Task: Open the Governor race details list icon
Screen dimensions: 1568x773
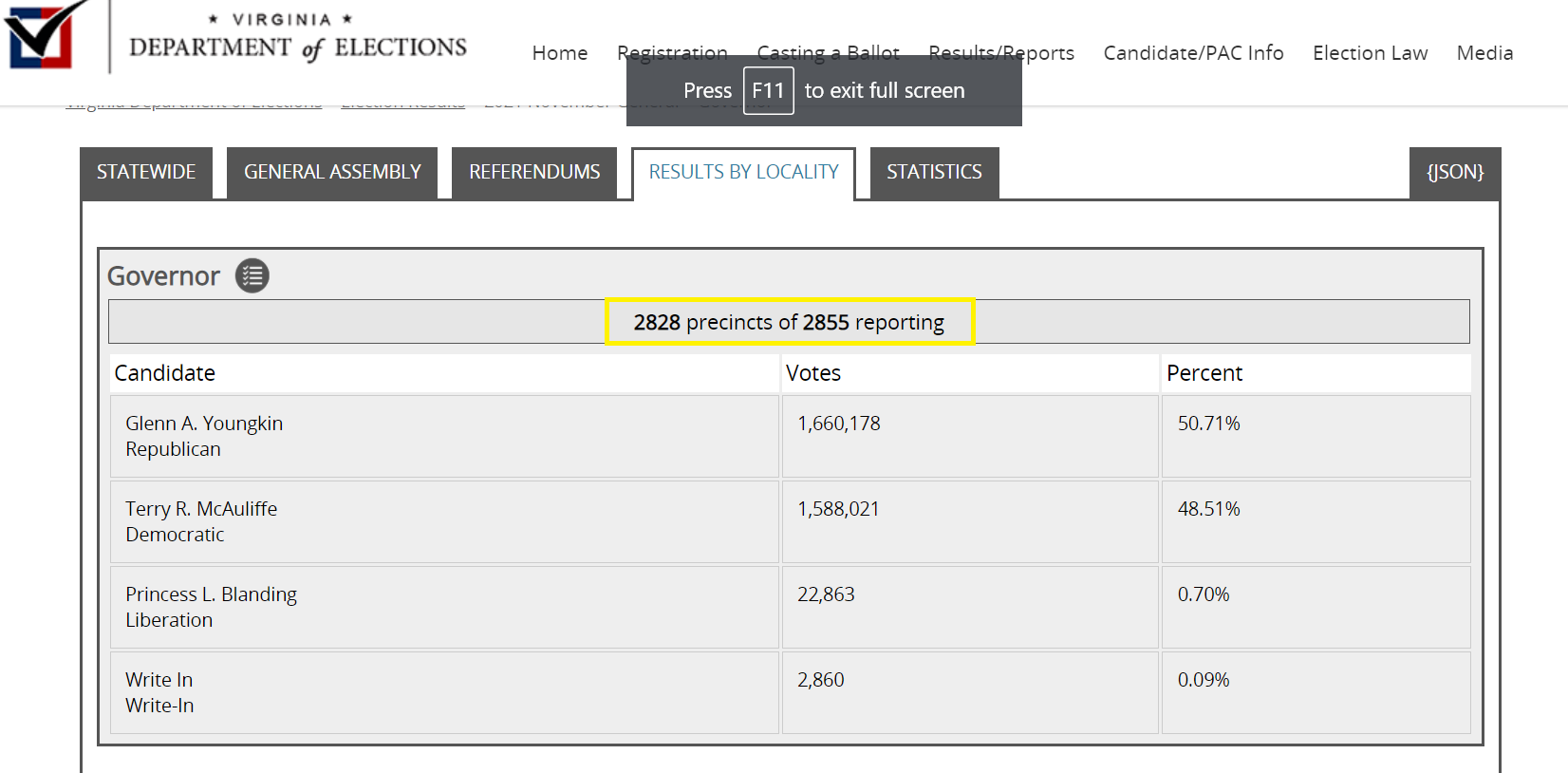Action: coord(252,275)
